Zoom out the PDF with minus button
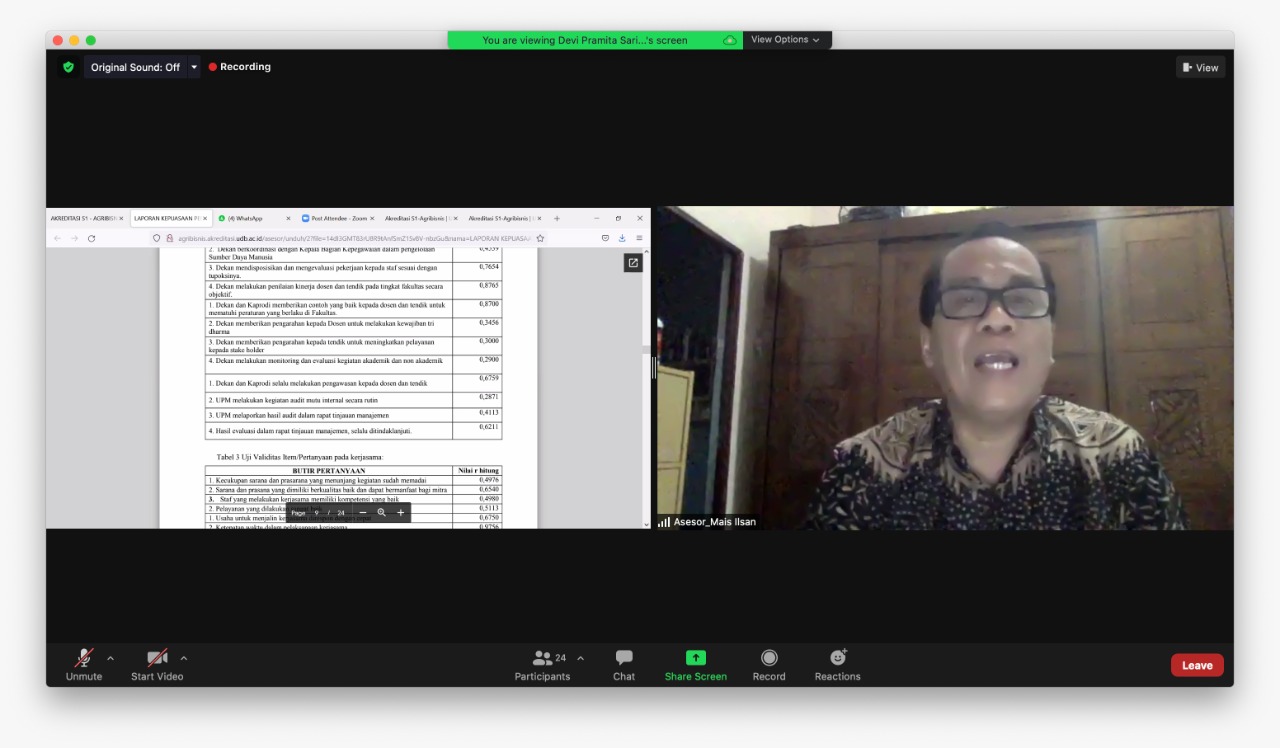The width and height of the screenshot is (1280, 748). click(x=363, y=513)
